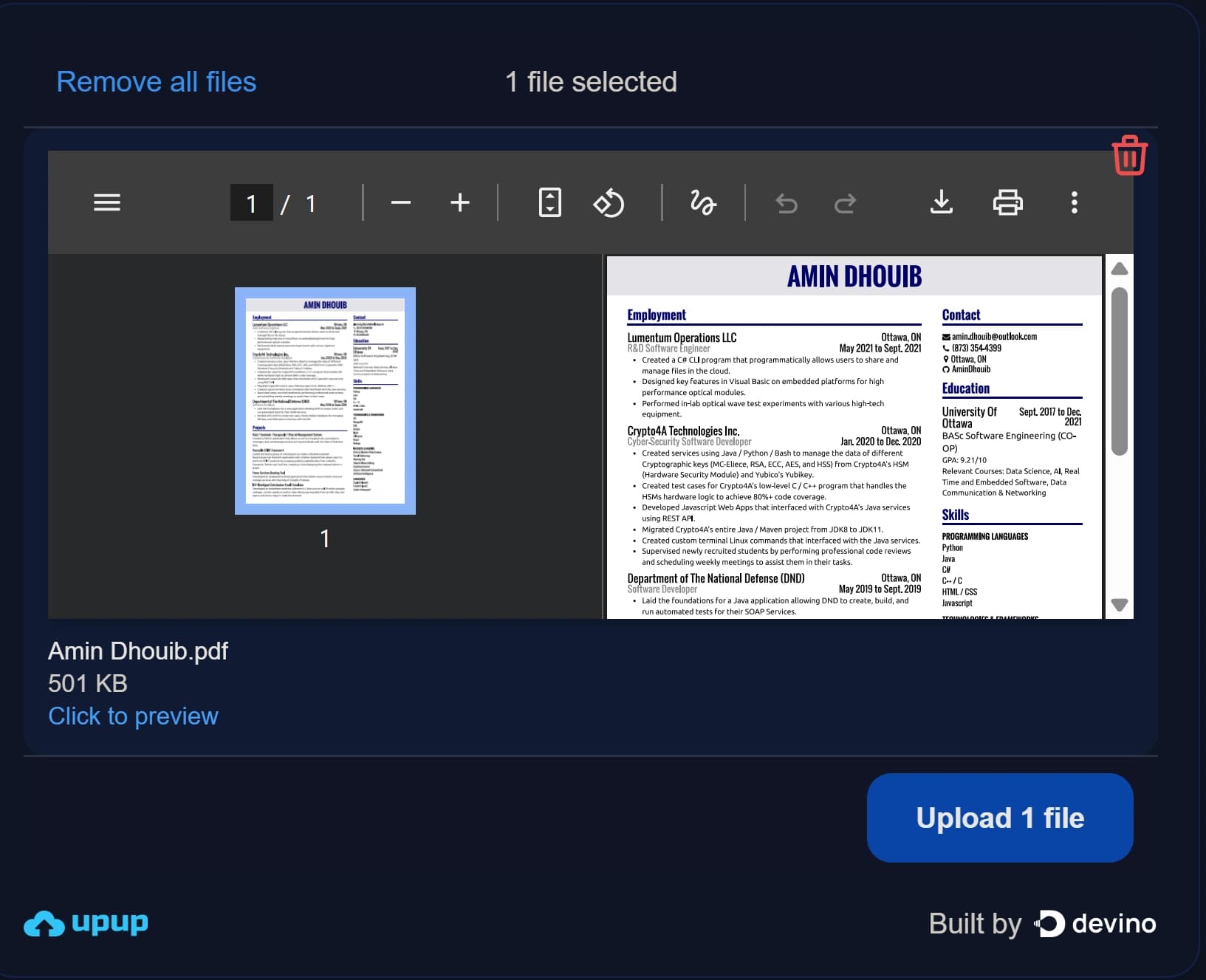Click the 'Click to preview' link

coord(133,716)
